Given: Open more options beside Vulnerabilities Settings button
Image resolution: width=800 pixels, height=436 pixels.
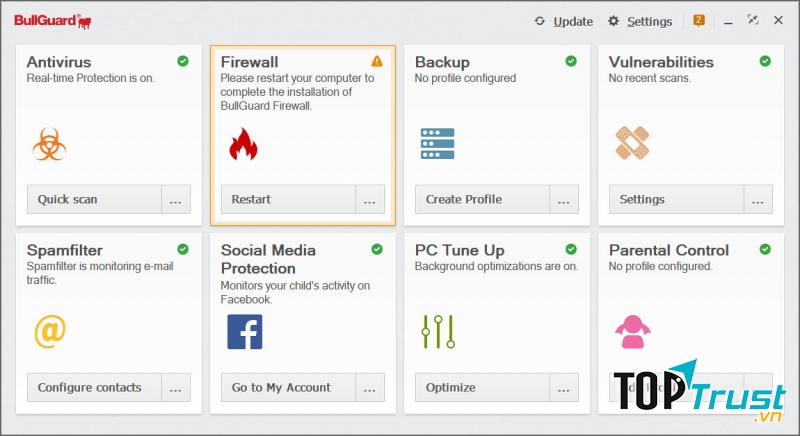Looking at the screenshot, I should 758,199.
